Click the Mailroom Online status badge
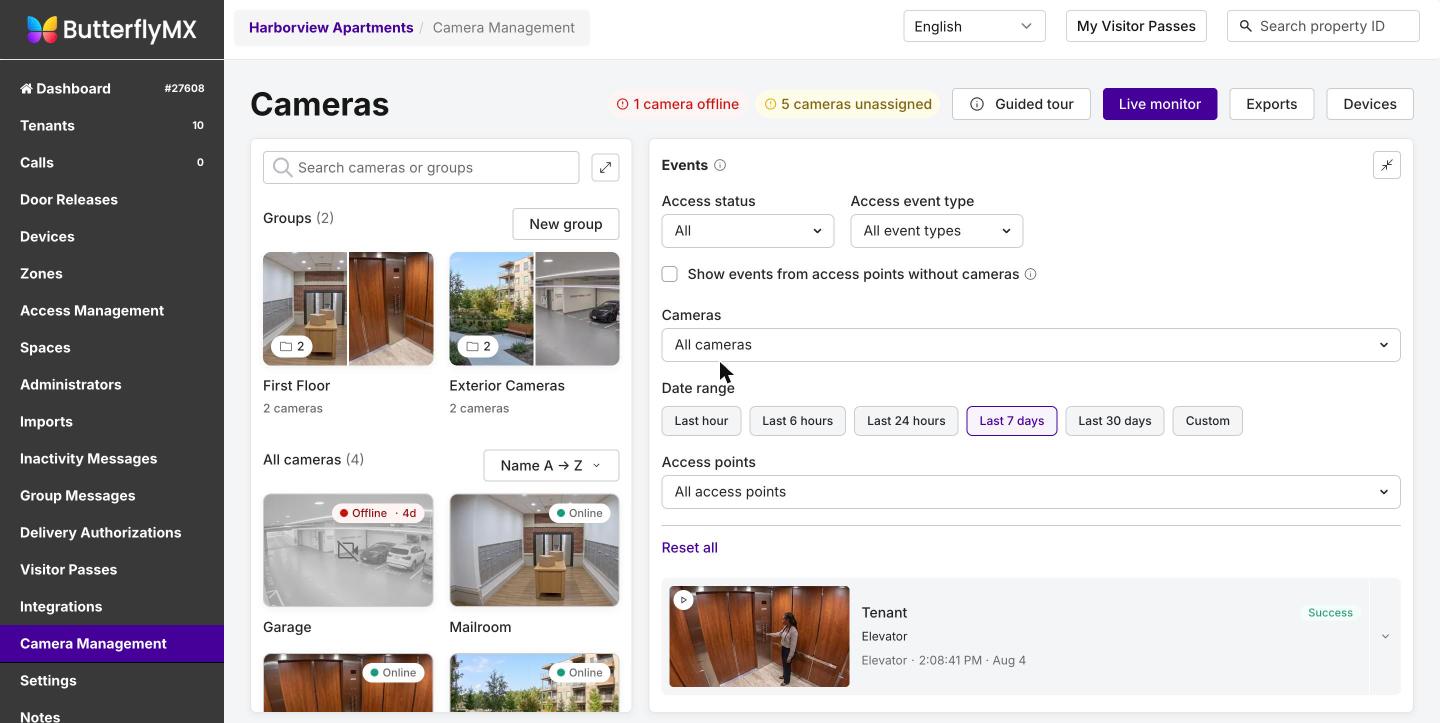 coord(580,513)
